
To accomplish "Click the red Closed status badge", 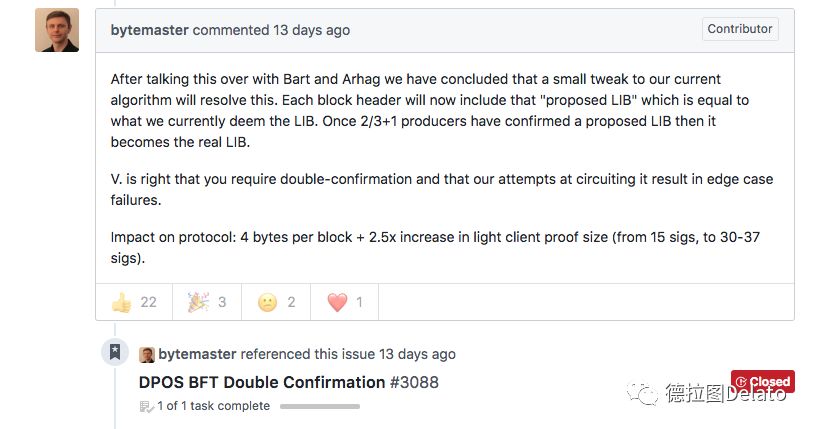I will [x=763, y=382].
